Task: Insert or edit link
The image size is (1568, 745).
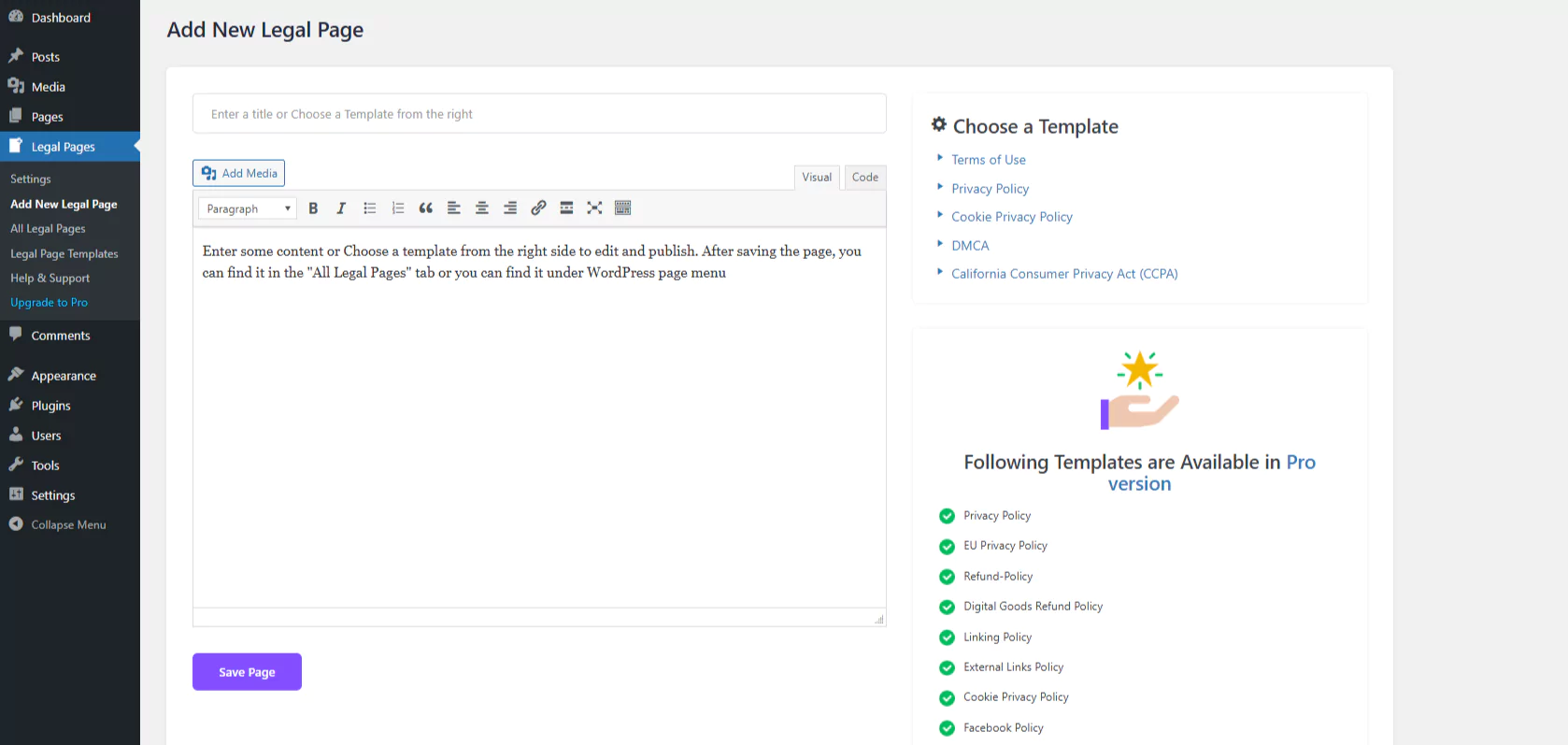Action: [538, 208]
